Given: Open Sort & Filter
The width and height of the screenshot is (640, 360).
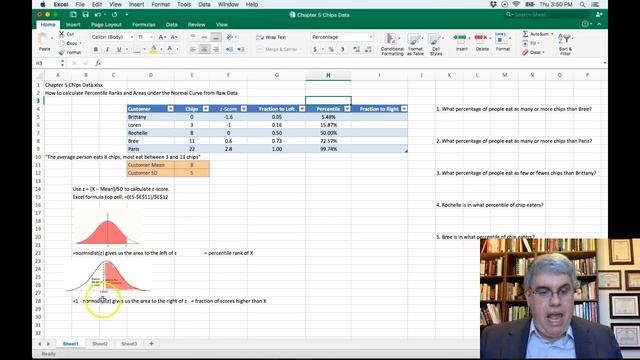Looking at the screenshot, I should (565, 44).
